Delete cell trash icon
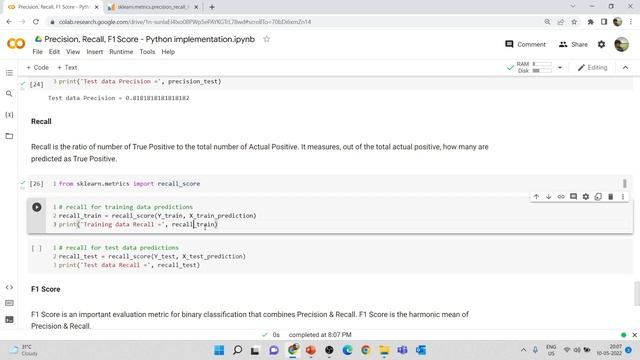 click(611, 197)
